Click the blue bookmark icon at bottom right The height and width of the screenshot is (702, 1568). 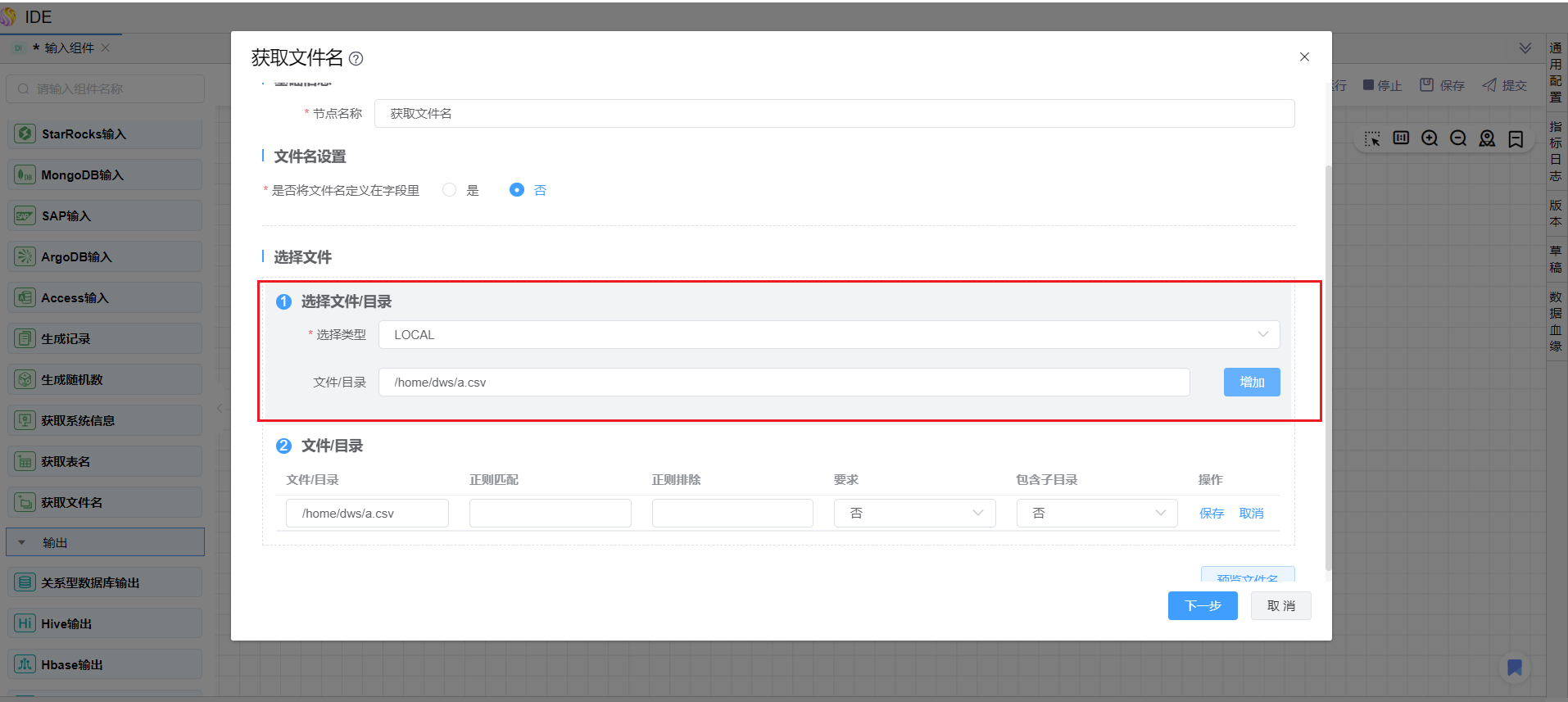click(1514, 668)
